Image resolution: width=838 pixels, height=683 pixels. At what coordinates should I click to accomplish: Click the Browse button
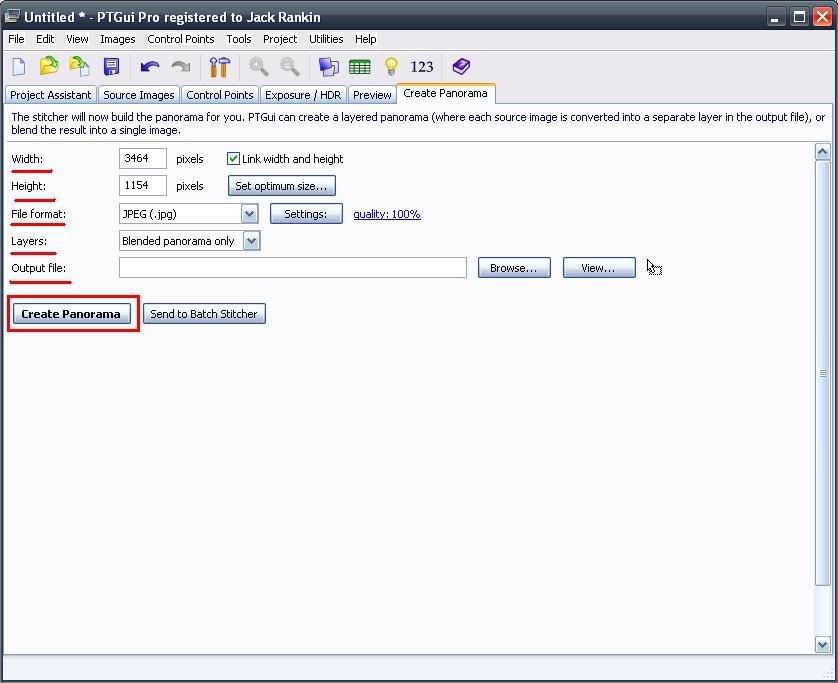(514, 268)
